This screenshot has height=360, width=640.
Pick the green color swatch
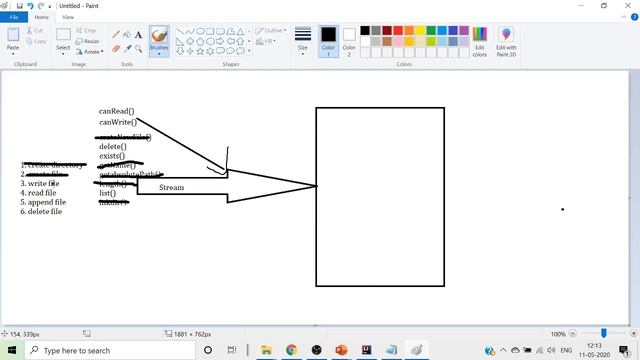pos(431,31)
